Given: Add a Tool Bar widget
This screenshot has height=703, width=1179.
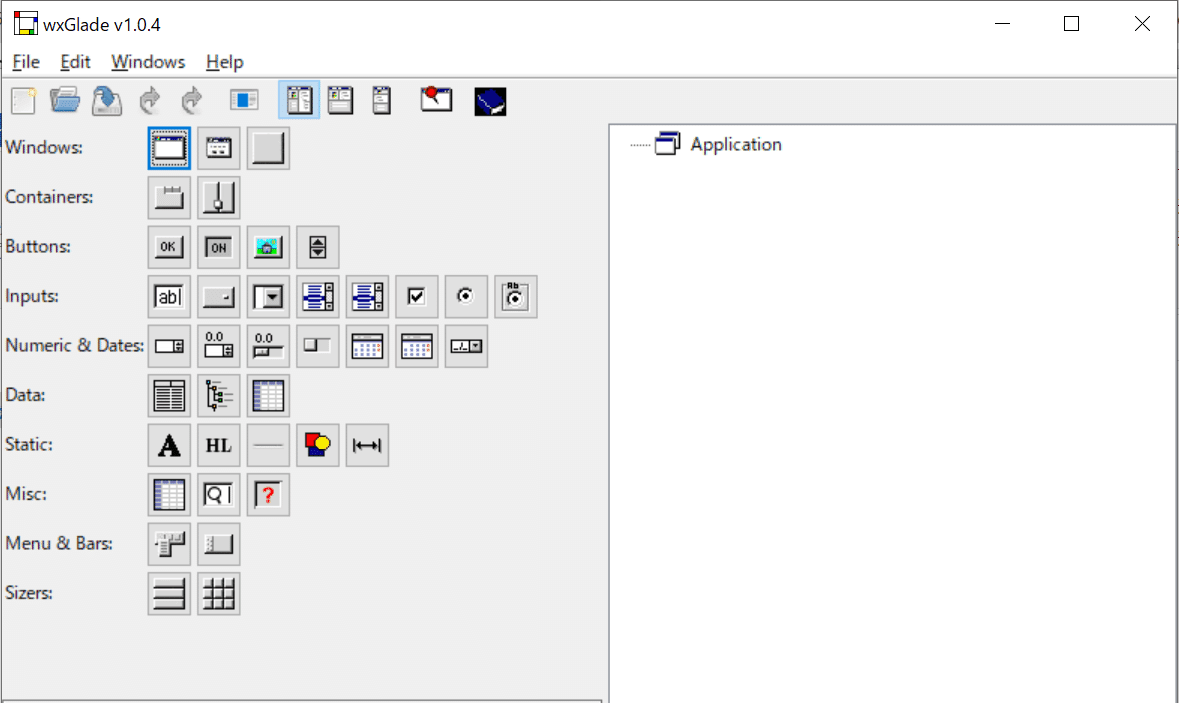Looking at the screenshot, I should pos(219,545).
